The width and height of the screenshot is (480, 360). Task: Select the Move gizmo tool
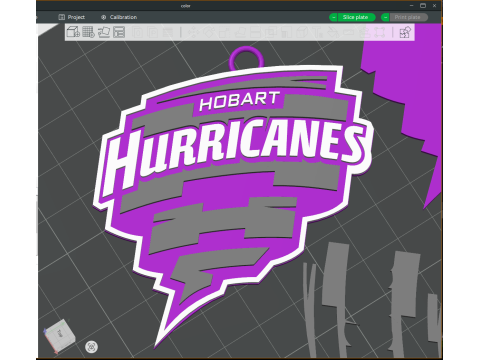pos(193,32)
